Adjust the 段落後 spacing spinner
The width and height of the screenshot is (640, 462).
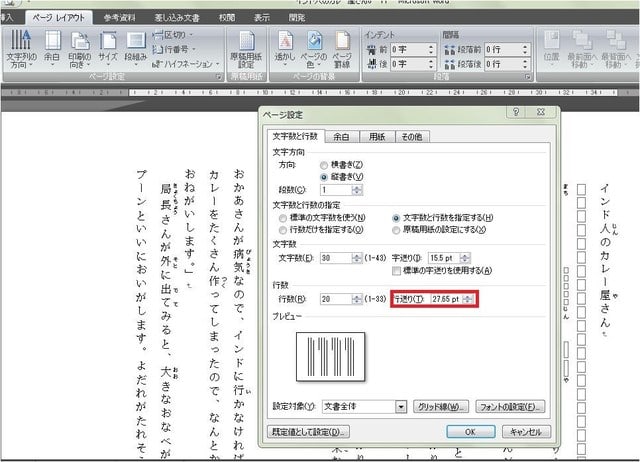tap(525, 64)
